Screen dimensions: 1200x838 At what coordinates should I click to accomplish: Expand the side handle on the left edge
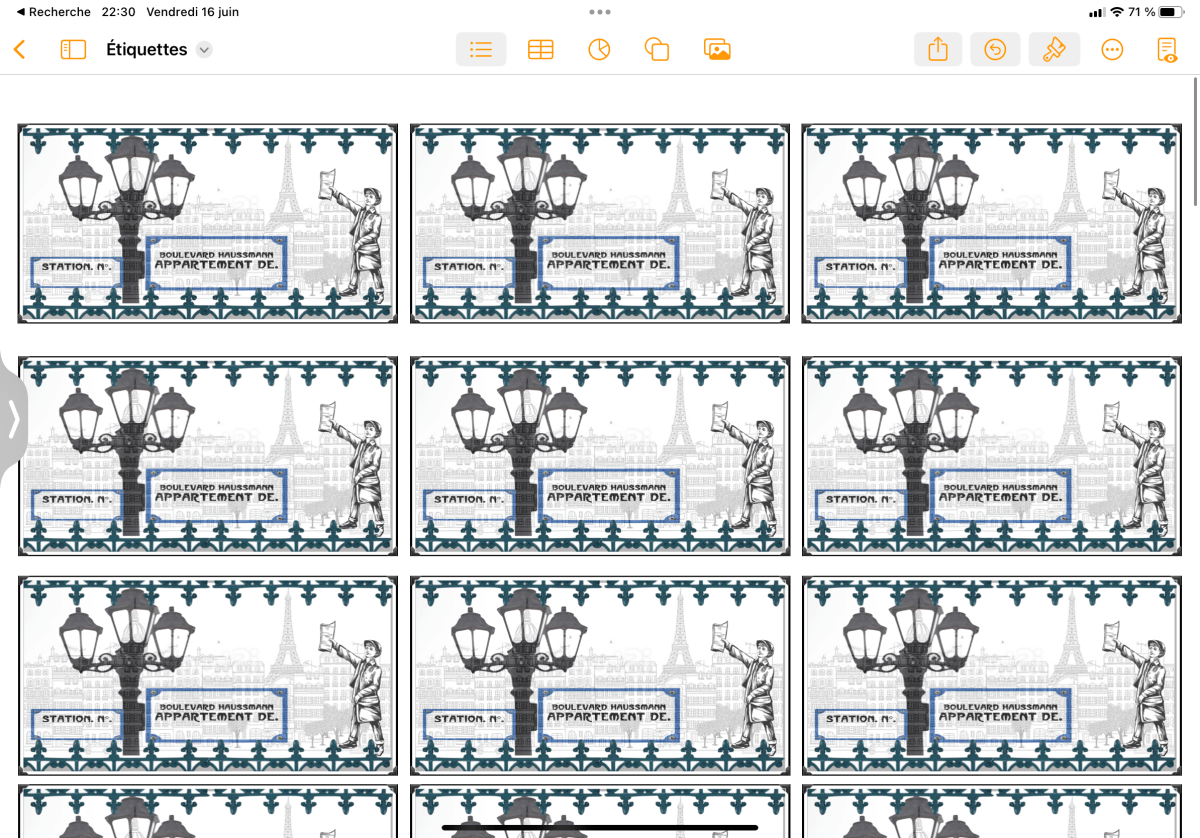[13, 420]
